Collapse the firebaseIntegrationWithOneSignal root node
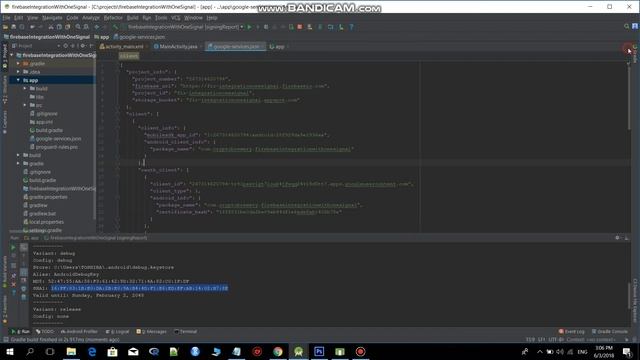This screenshot has width=640, height=360. (x=12, y=55)
